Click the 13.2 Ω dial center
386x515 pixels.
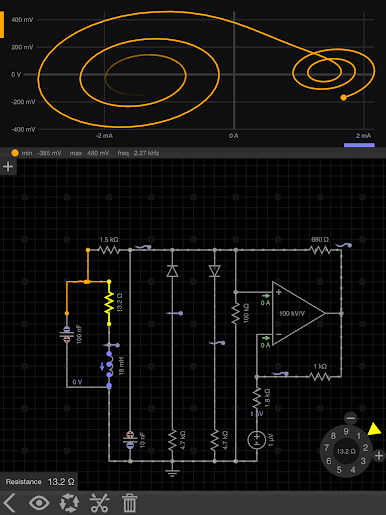pyautogui.click(x=346, y=451)
